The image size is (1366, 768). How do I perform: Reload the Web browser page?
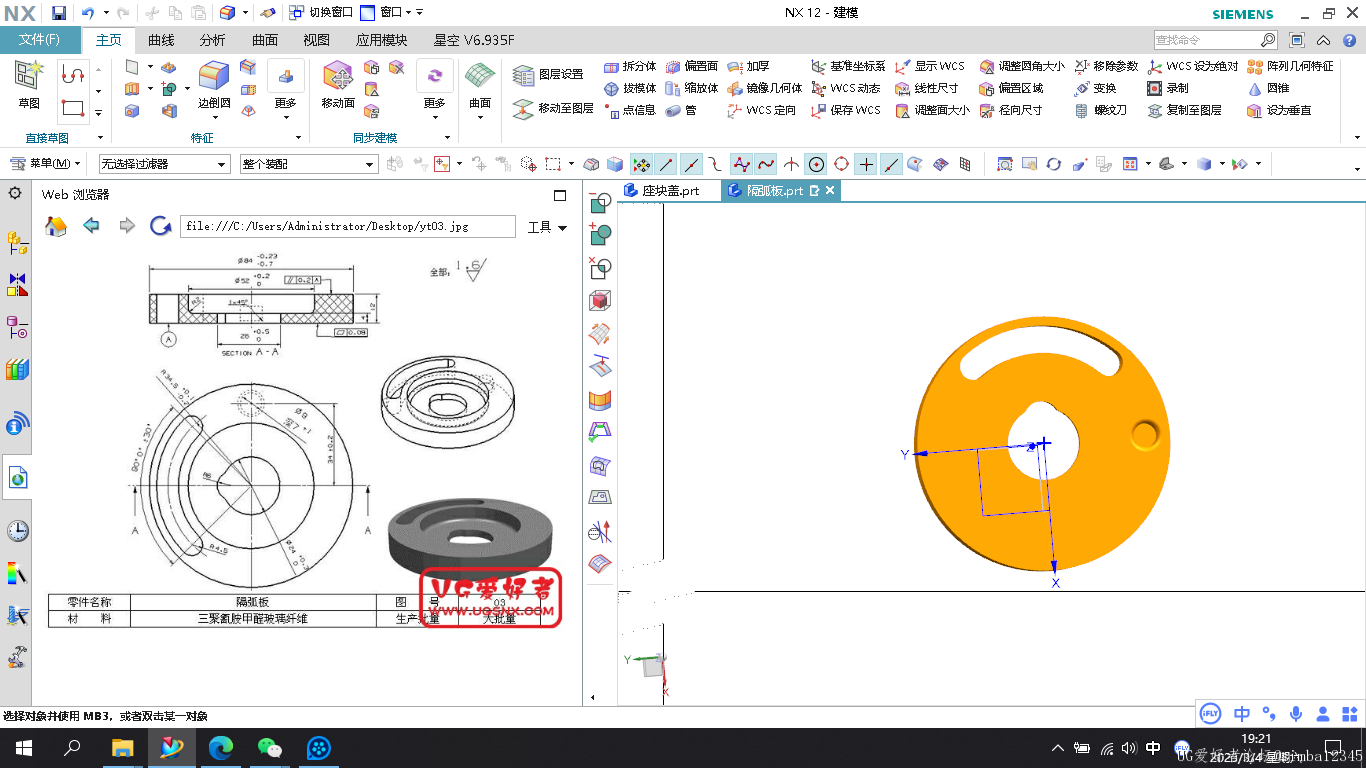point(160,227)
